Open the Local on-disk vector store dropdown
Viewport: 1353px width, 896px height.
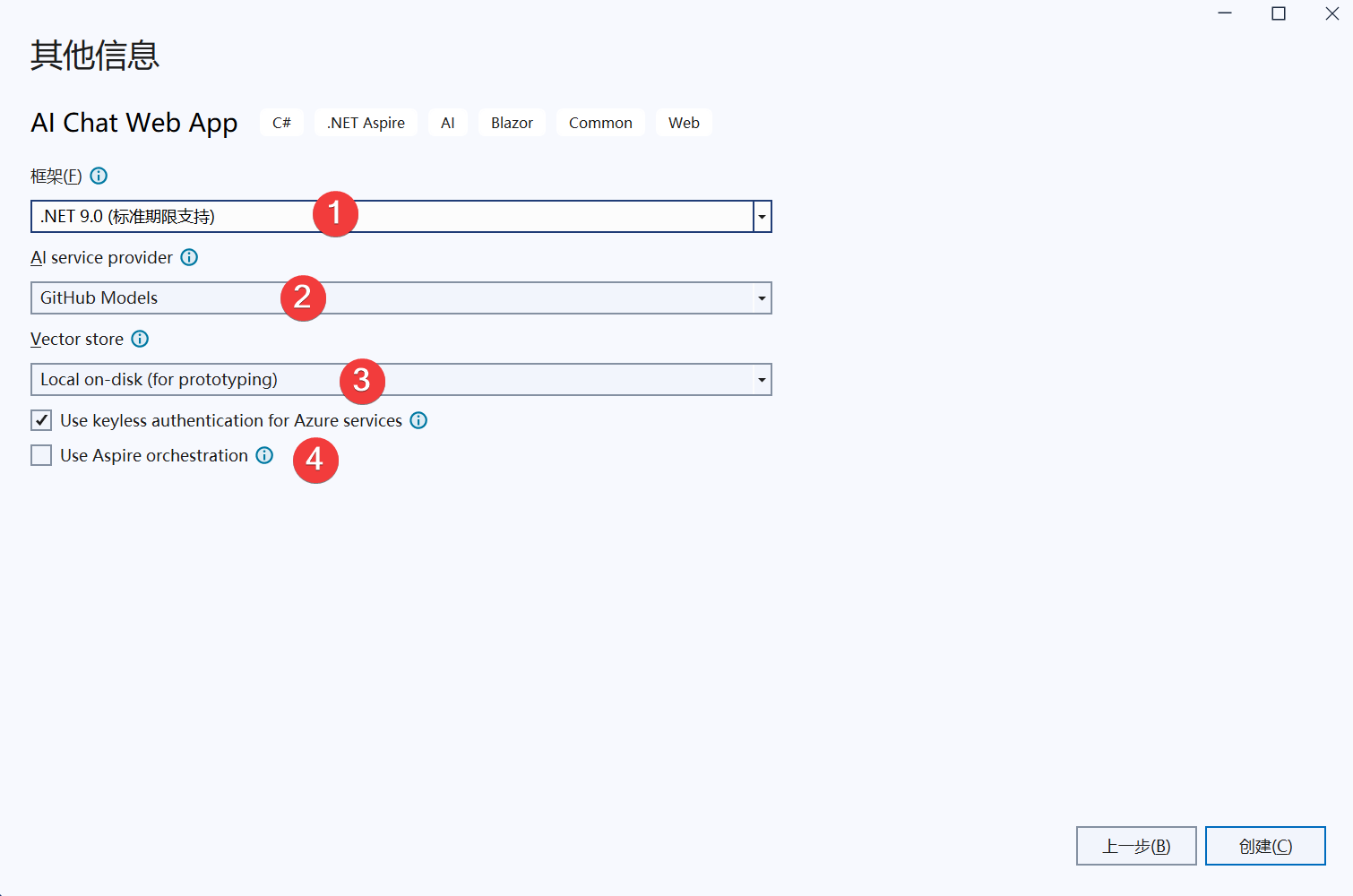[x=762, y=380]
